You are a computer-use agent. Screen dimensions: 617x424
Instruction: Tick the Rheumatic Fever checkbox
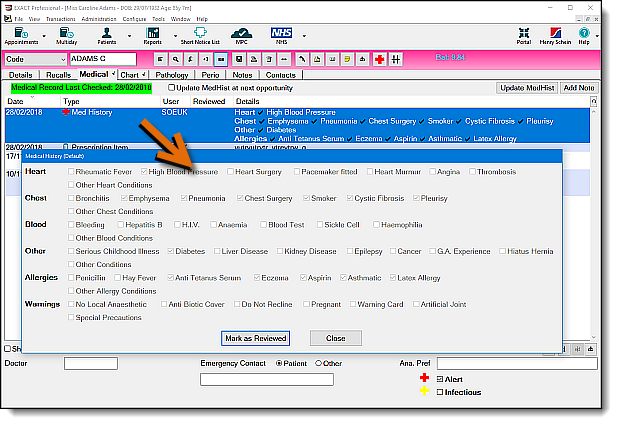(x=71, y=171)
